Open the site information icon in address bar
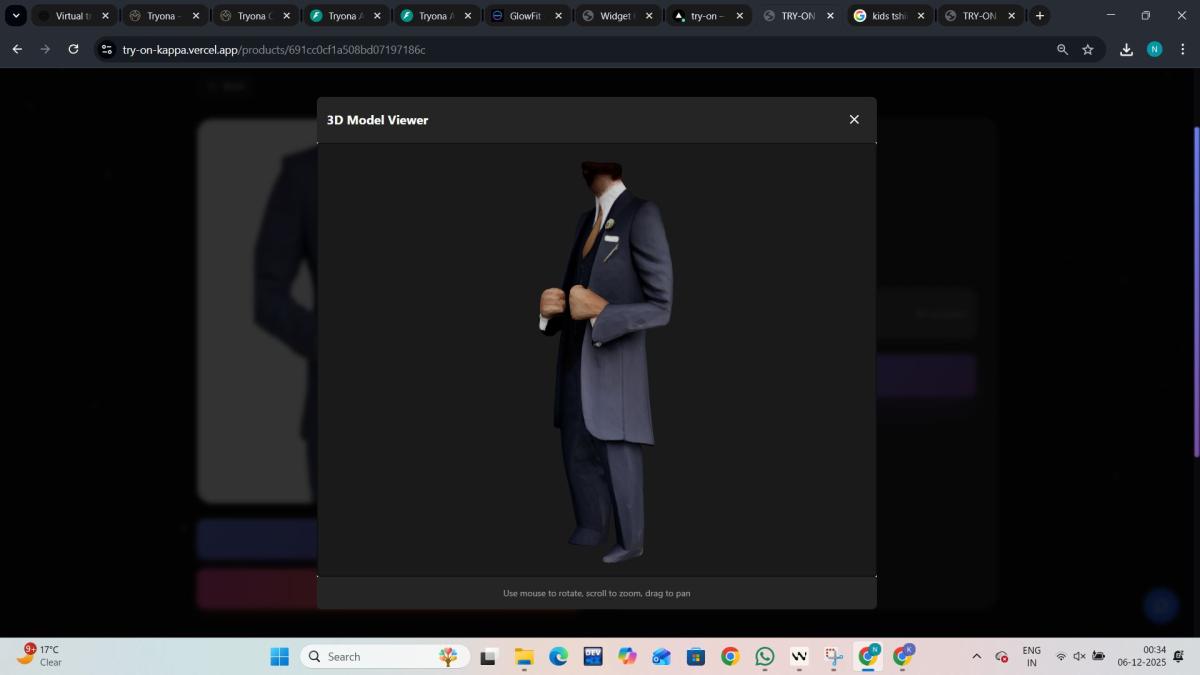 coord(107,49)
